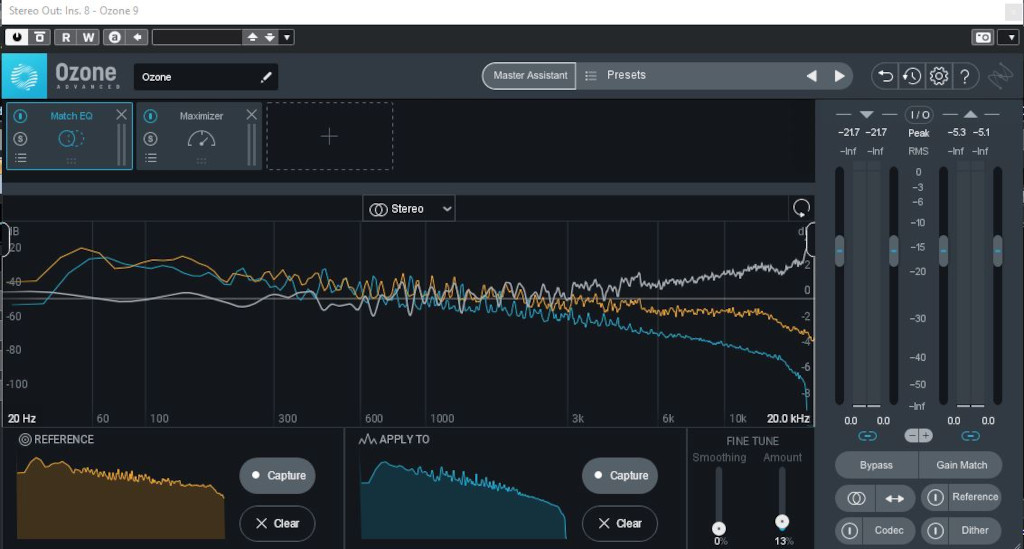Viewport: 1024px width, 549px height.
Task: Go to previous preset
Action: point(811,76)
